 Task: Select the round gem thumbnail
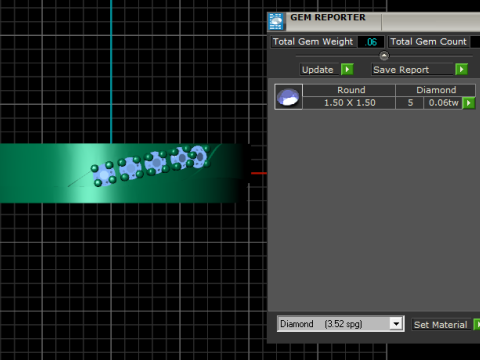[x=288, y=97]
